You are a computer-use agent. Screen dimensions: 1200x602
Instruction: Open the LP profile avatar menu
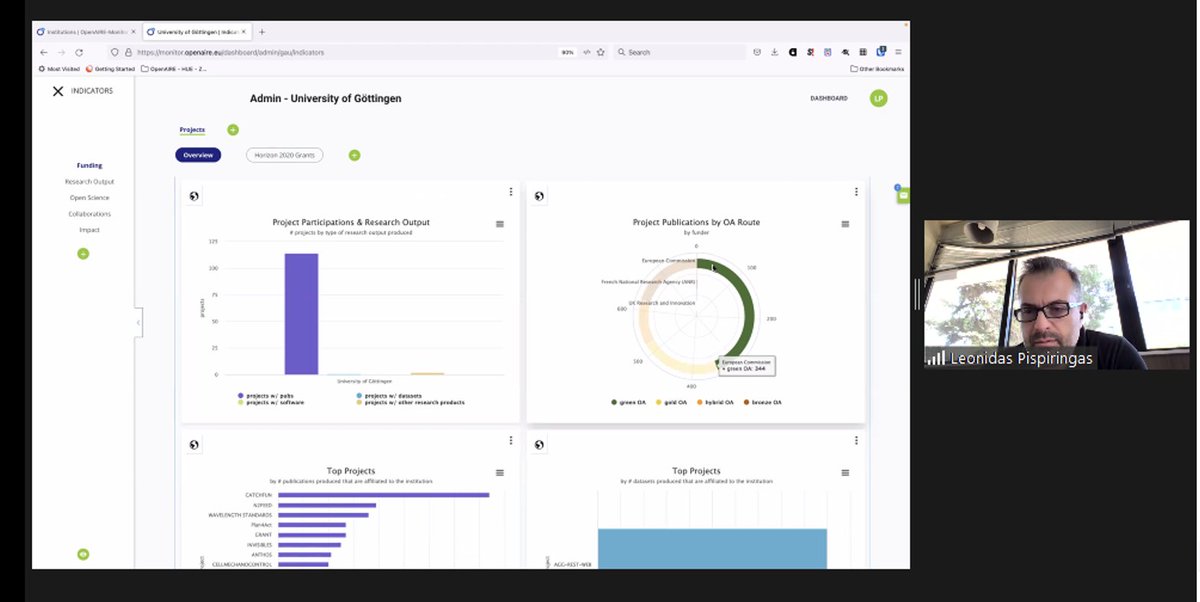coord(877,98)
